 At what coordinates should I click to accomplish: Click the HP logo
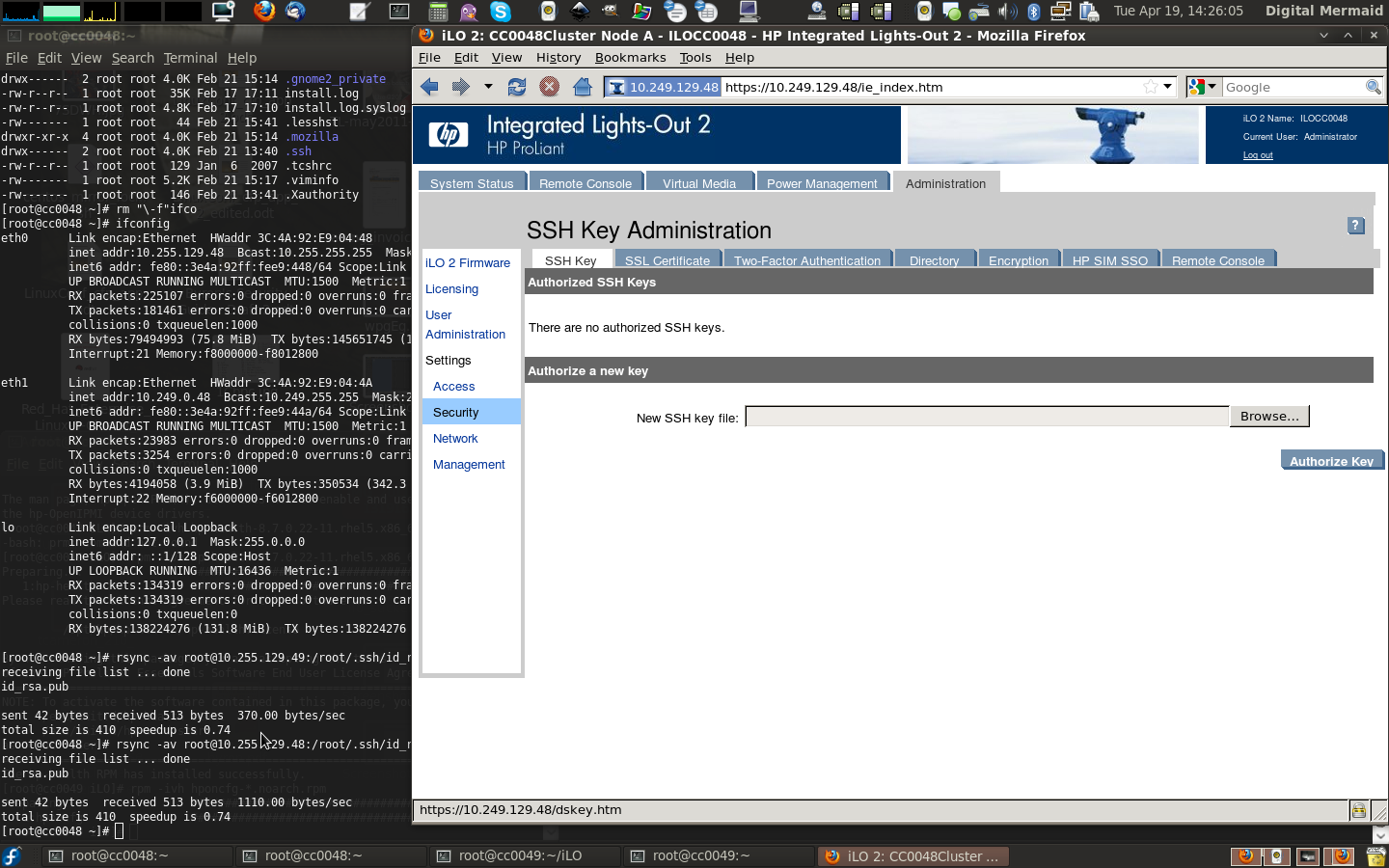coord(449,135)
